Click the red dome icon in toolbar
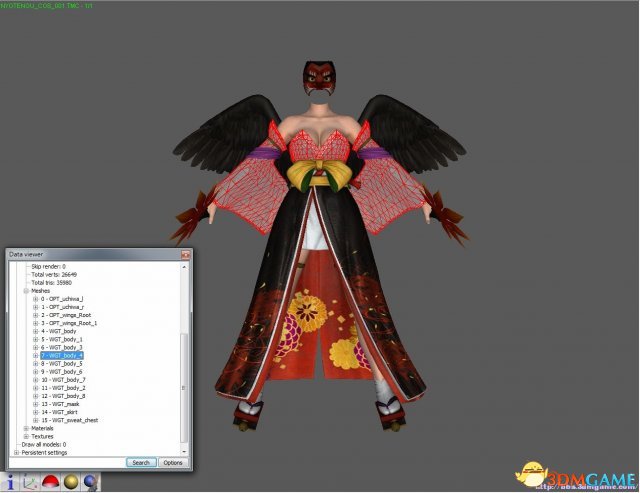 pyautogui.click(x=51, y=482)
